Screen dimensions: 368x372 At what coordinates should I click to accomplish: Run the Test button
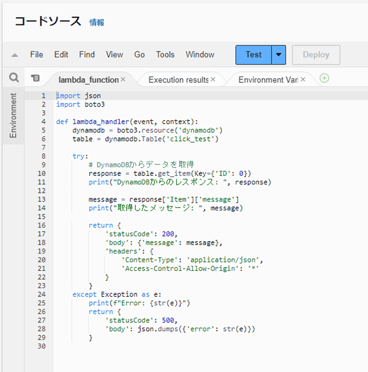[x=254, y=55]
